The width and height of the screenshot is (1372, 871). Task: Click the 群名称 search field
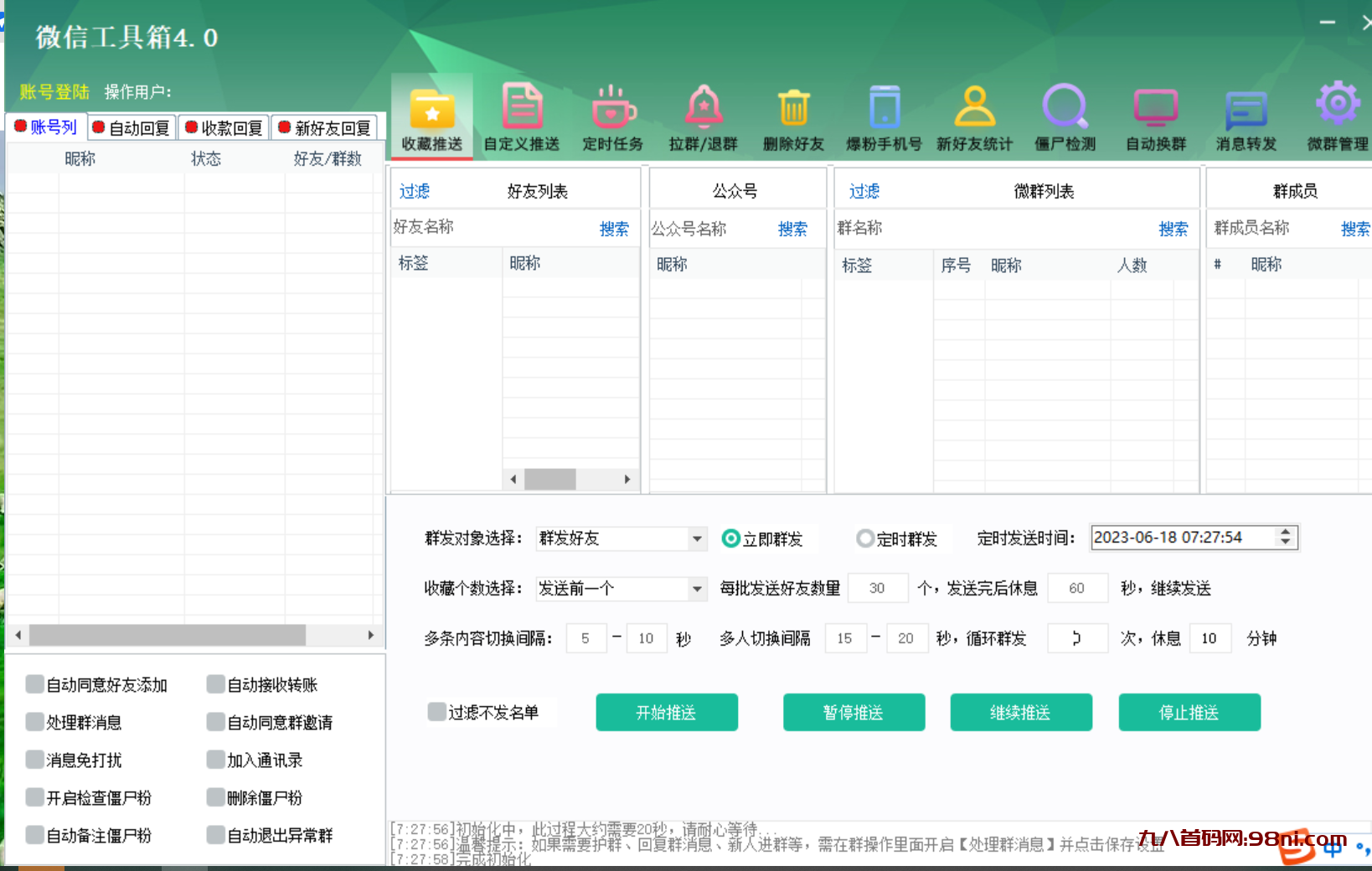coord(995,228)
